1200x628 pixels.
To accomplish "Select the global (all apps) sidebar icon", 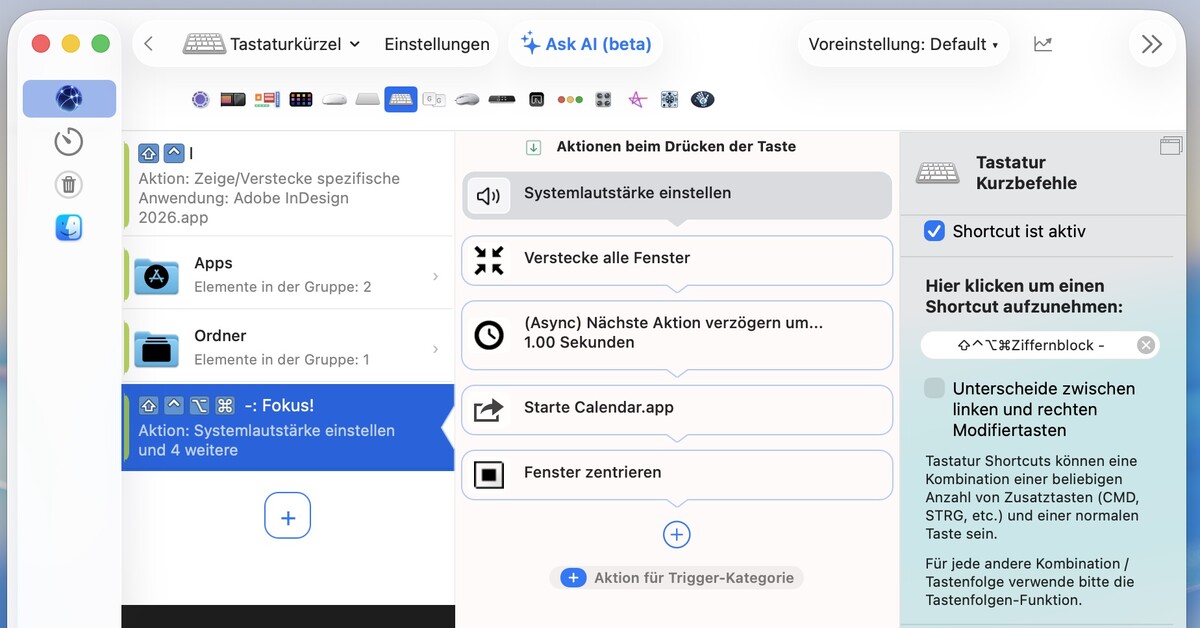I will [69, 99].
